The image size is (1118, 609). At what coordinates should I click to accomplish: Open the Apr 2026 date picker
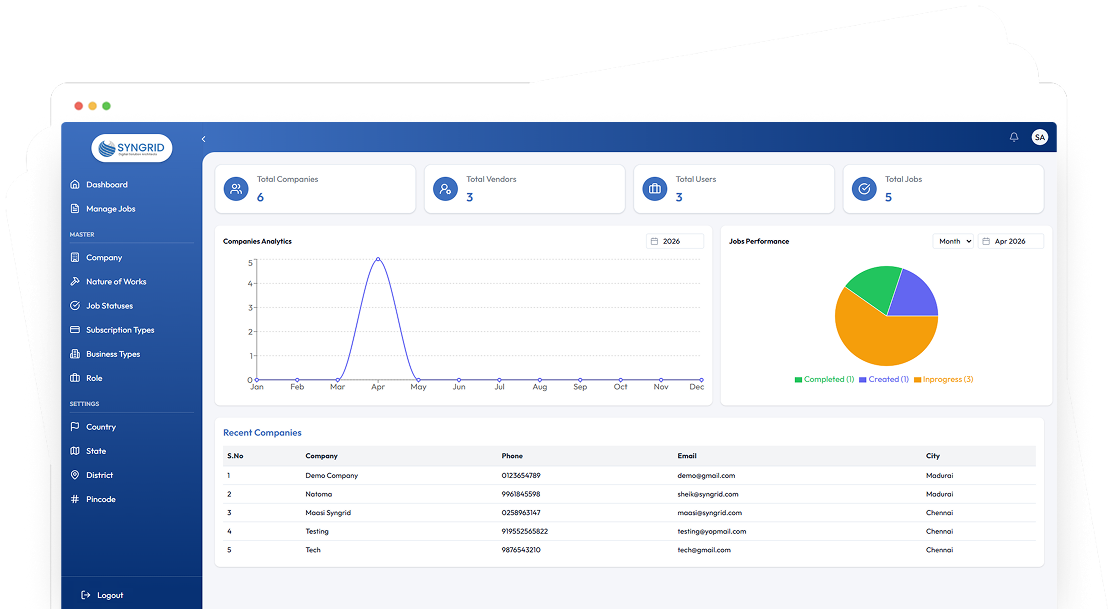coord(1010,241)
